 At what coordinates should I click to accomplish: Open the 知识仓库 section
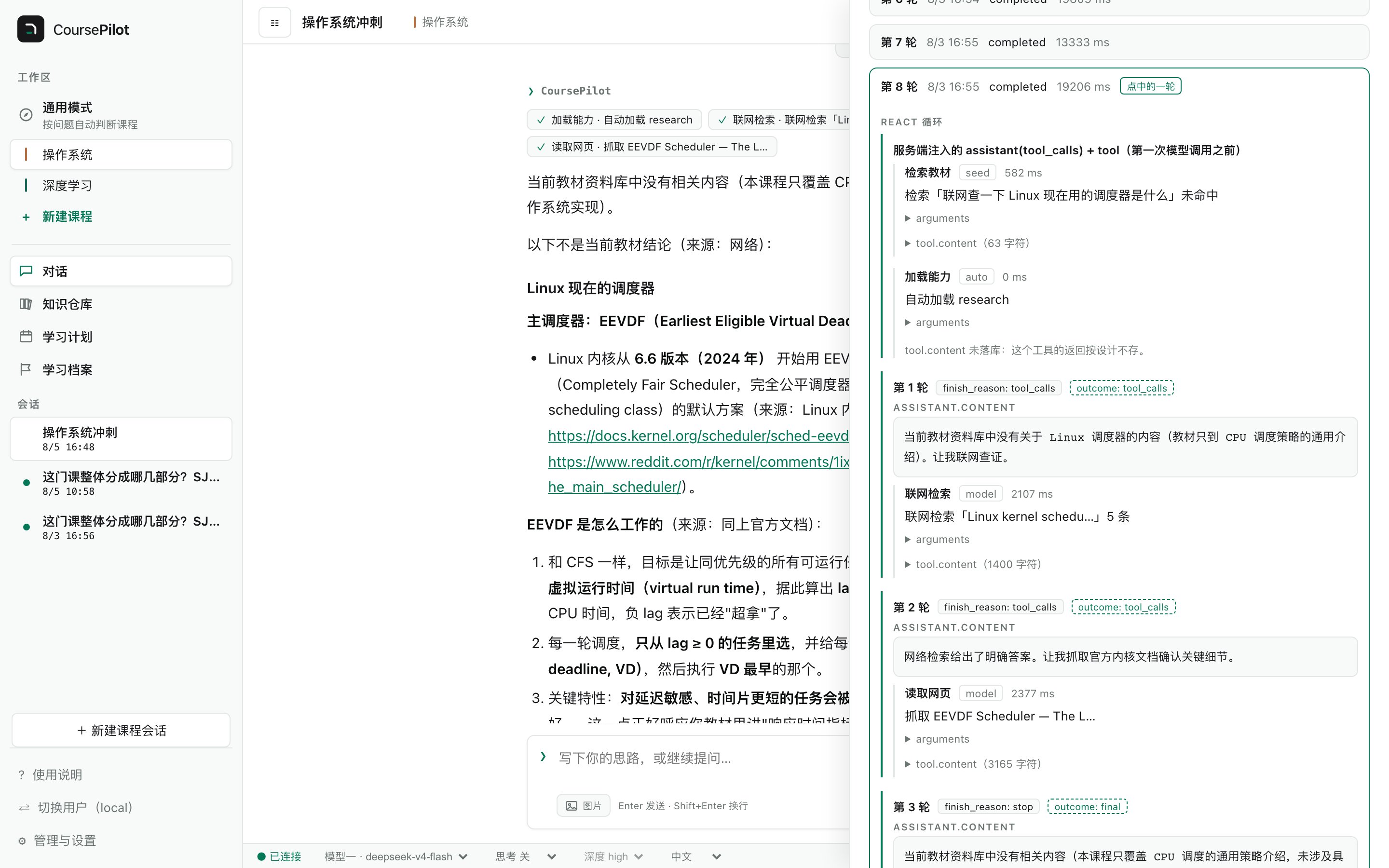pos(121,304)
